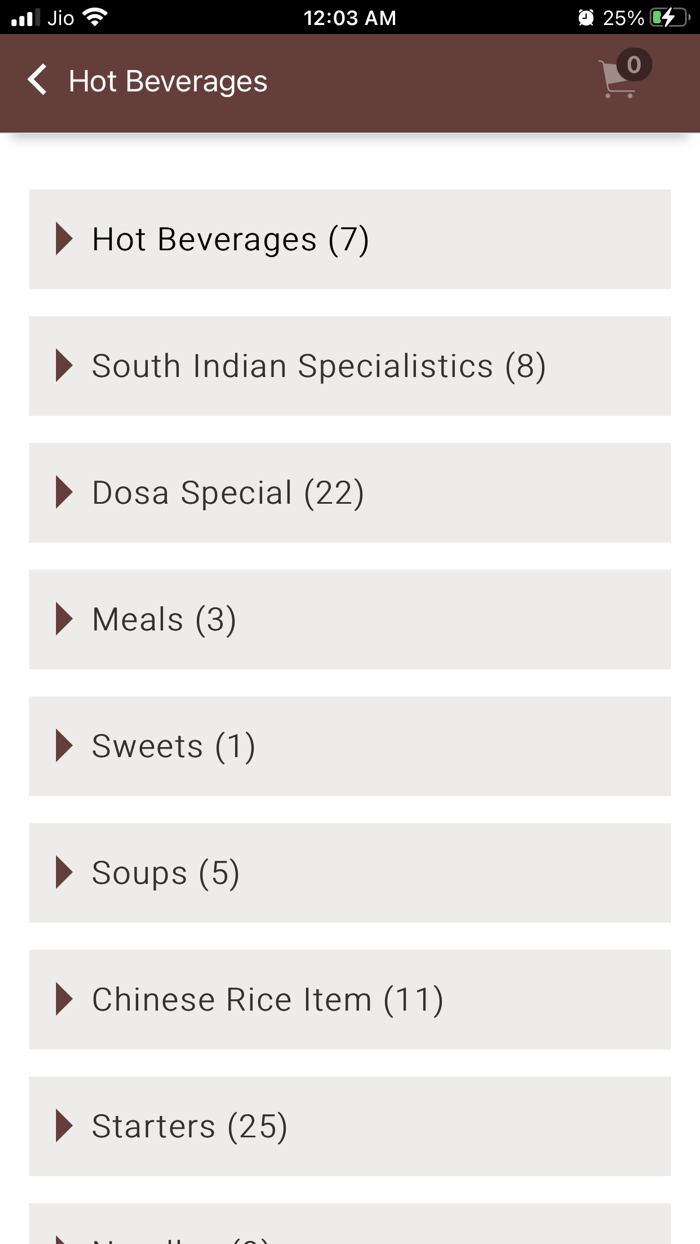This screenshot has width=700, height=1244.
Task: Open the Soups (5) menu entry
Action: click(x=165, y=872)
